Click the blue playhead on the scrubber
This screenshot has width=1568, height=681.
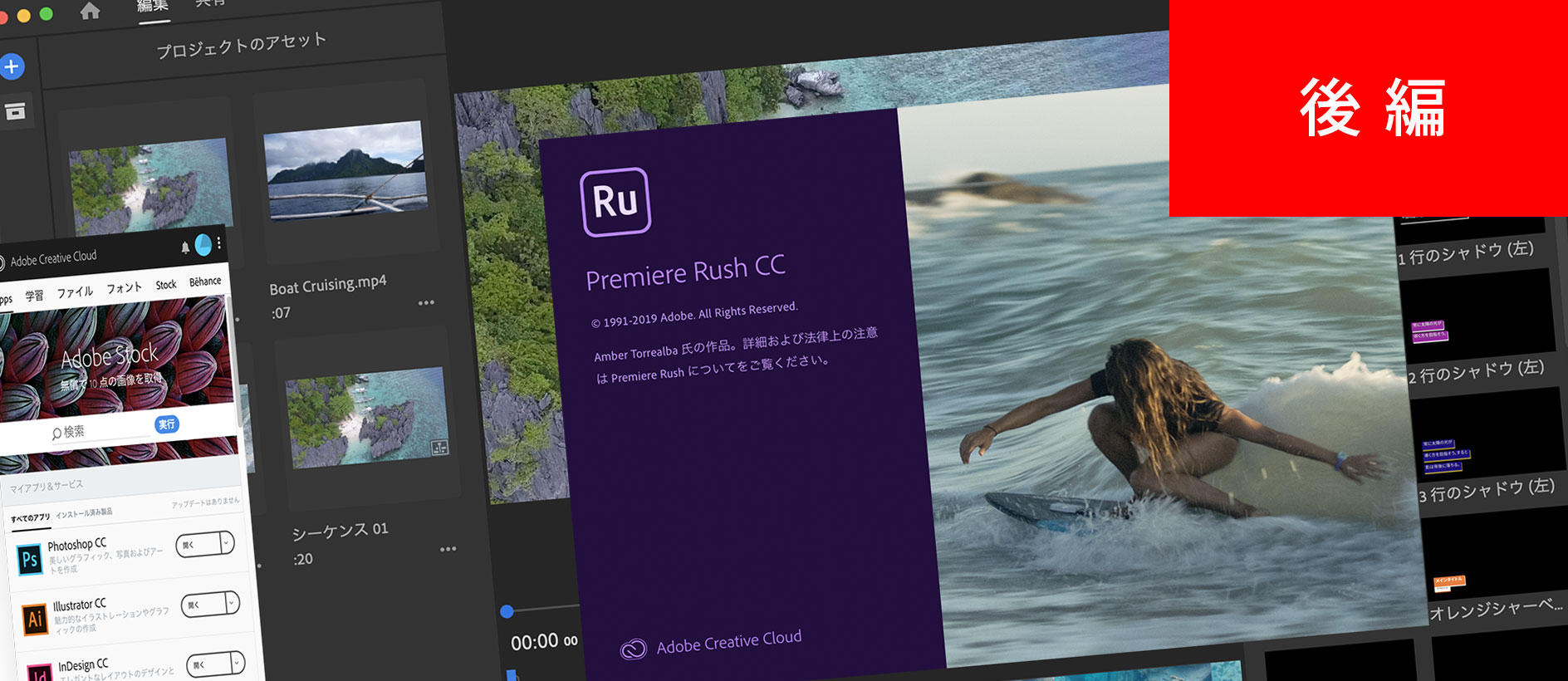click(x=507, y=611)
